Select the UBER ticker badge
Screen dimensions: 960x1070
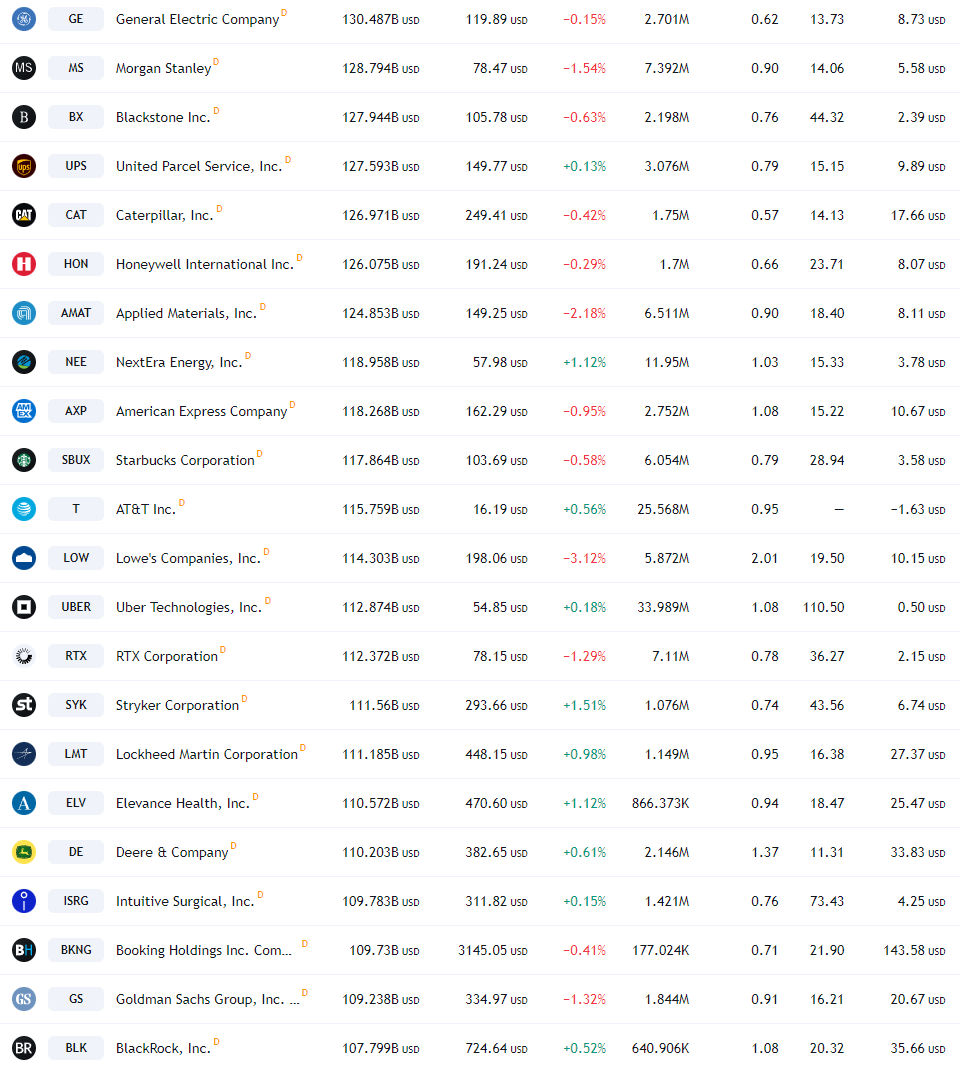[76, 607]
